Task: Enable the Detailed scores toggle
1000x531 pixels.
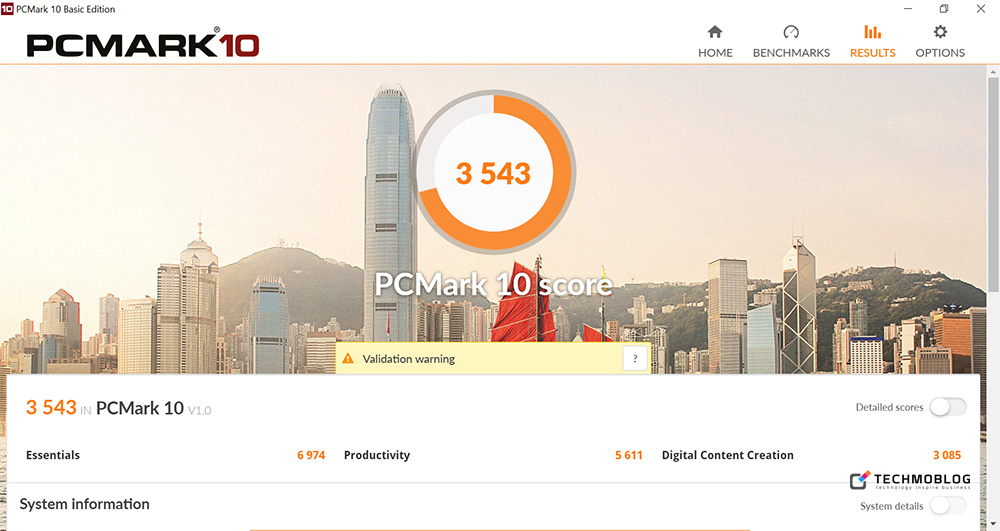Action: click(x=948, y=407)
